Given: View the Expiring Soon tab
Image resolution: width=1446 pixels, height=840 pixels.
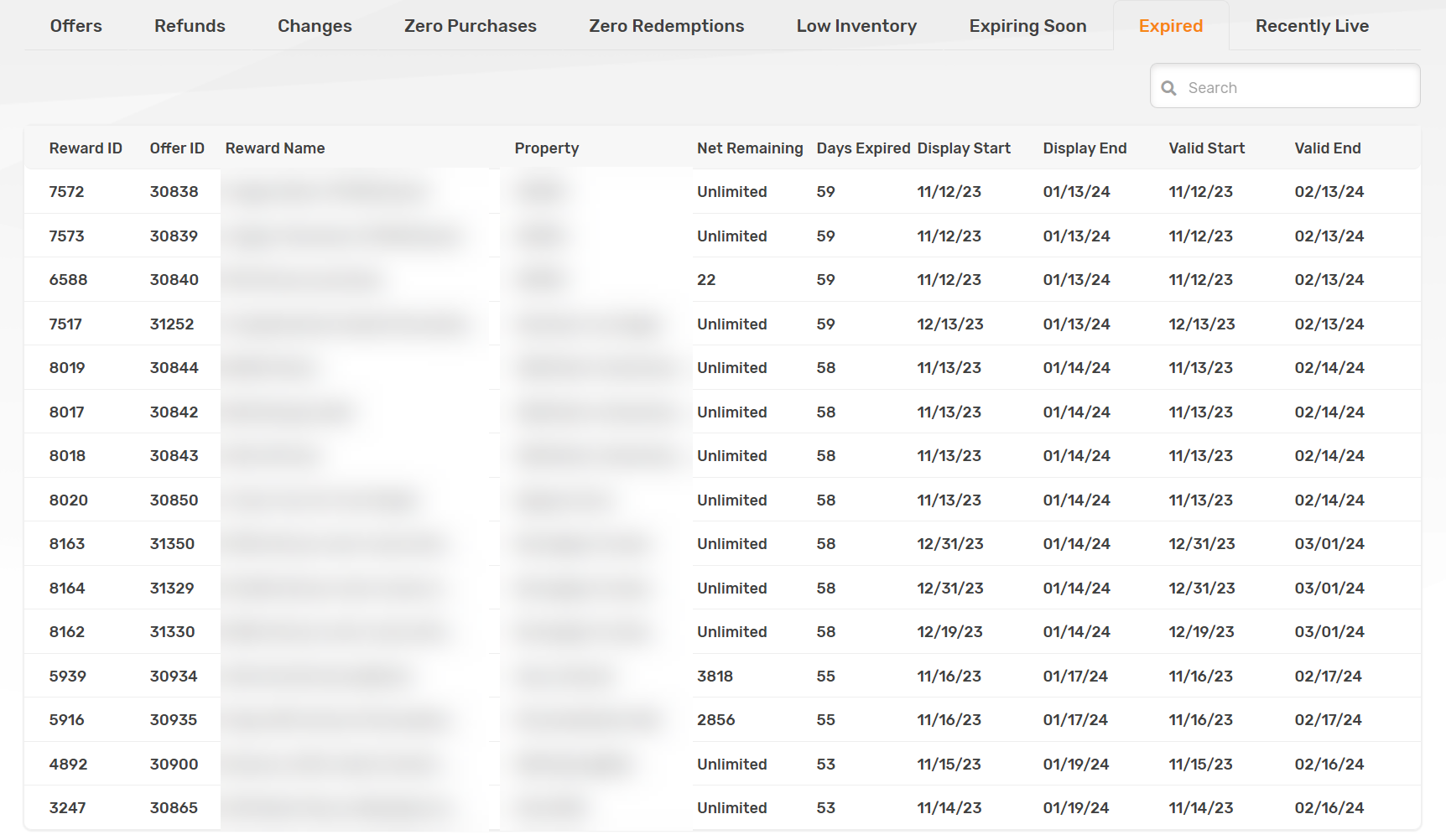Looking at the screenshot, I should point(1027,26).
